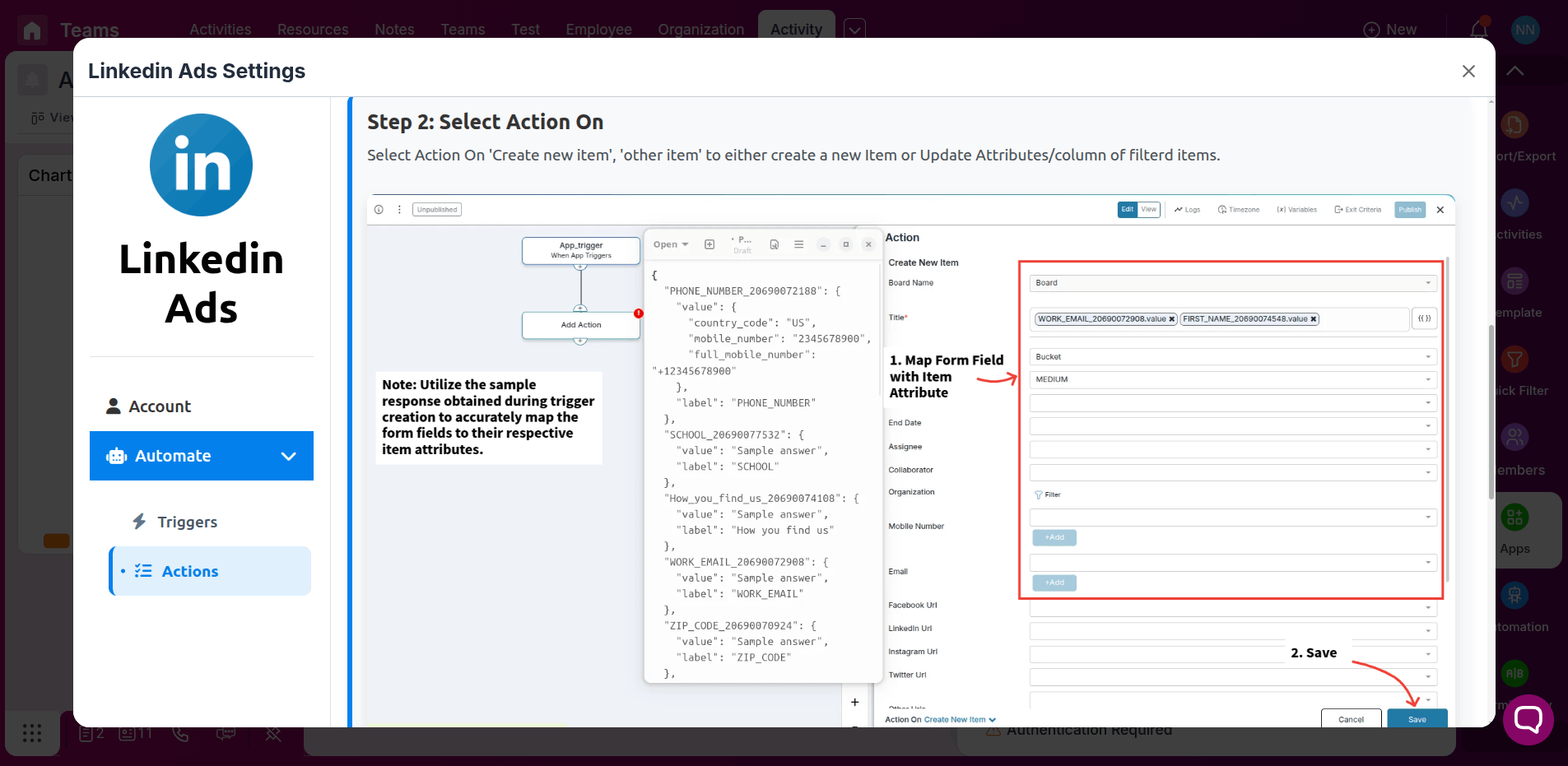Image resolution: width=1568 pixels, height=766 pixels.
Task: Open the app grid launcher icon
Action: tap(32, 733)
